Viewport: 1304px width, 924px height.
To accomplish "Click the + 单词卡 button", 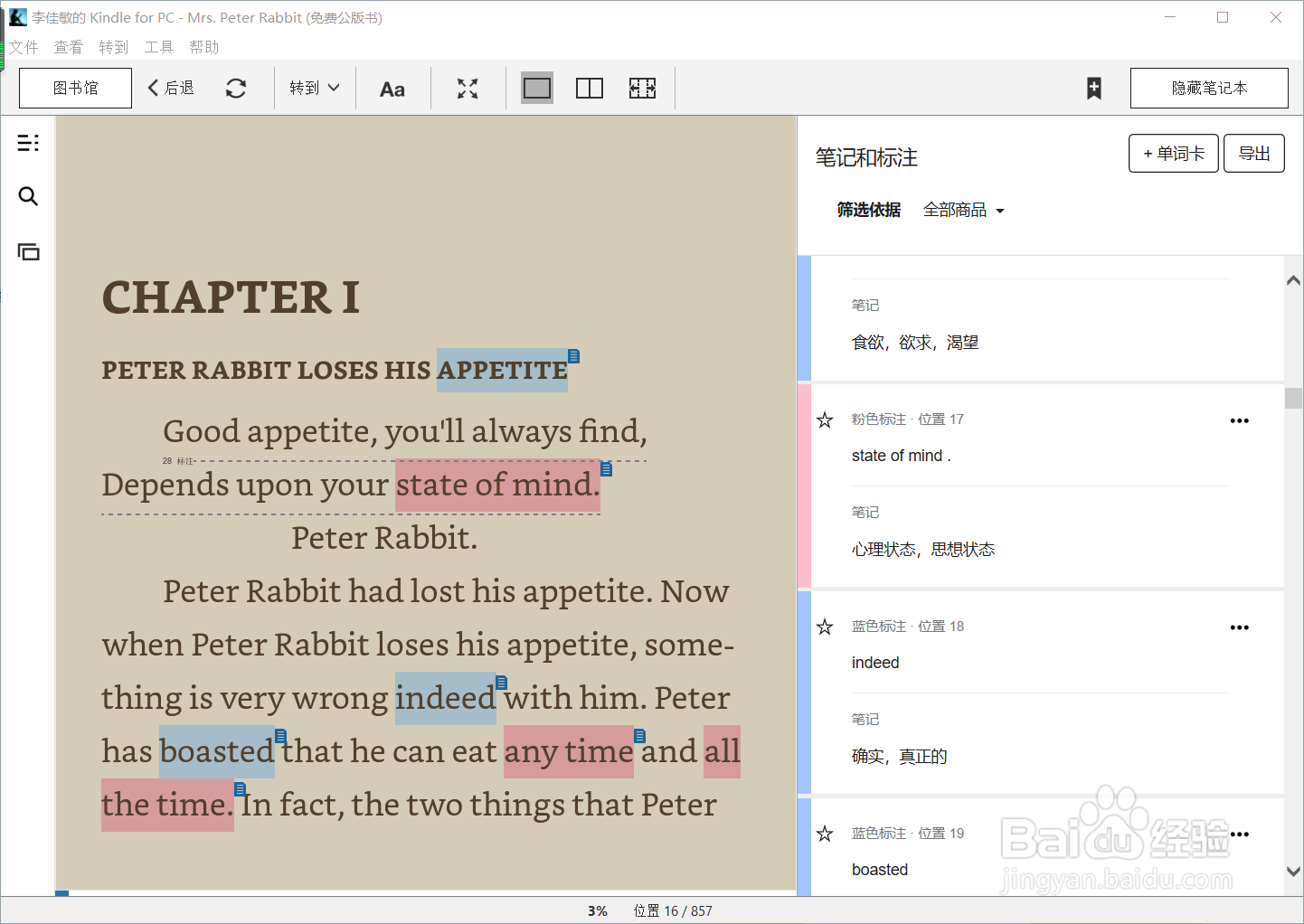I will coord(1174,154).
